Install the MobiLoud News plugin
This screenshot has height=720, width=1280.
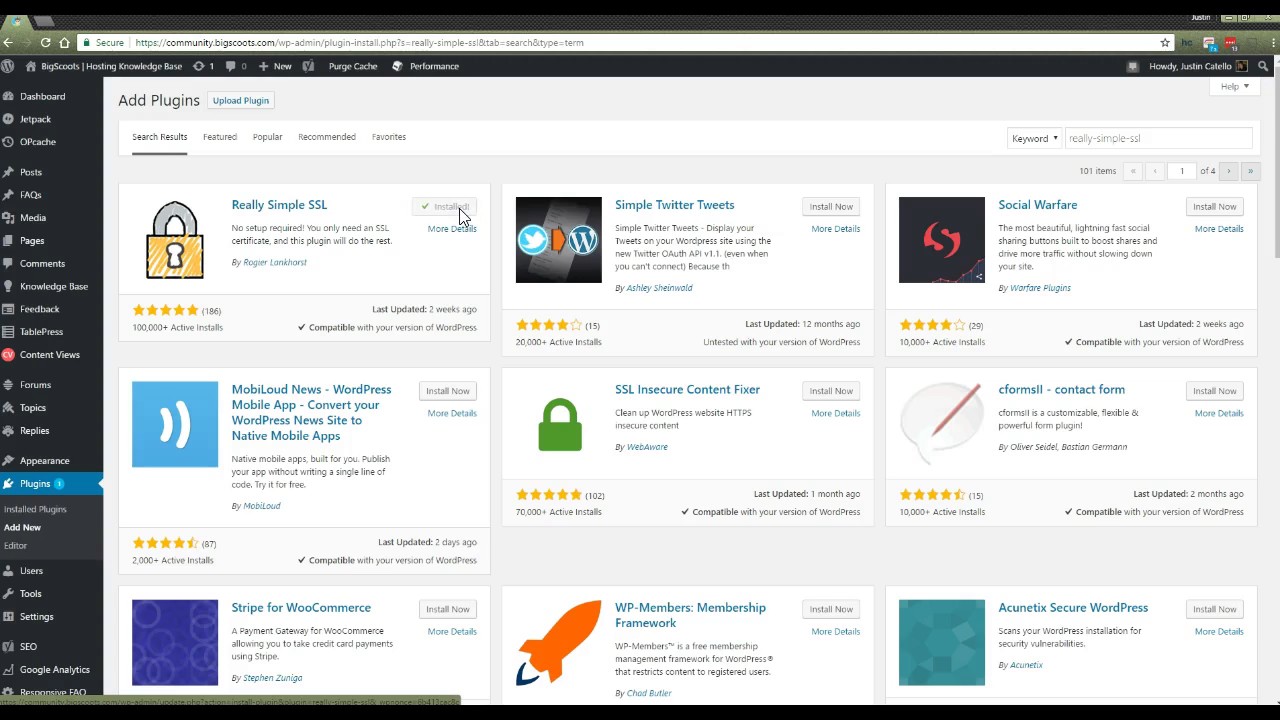(x=447, y=391)
